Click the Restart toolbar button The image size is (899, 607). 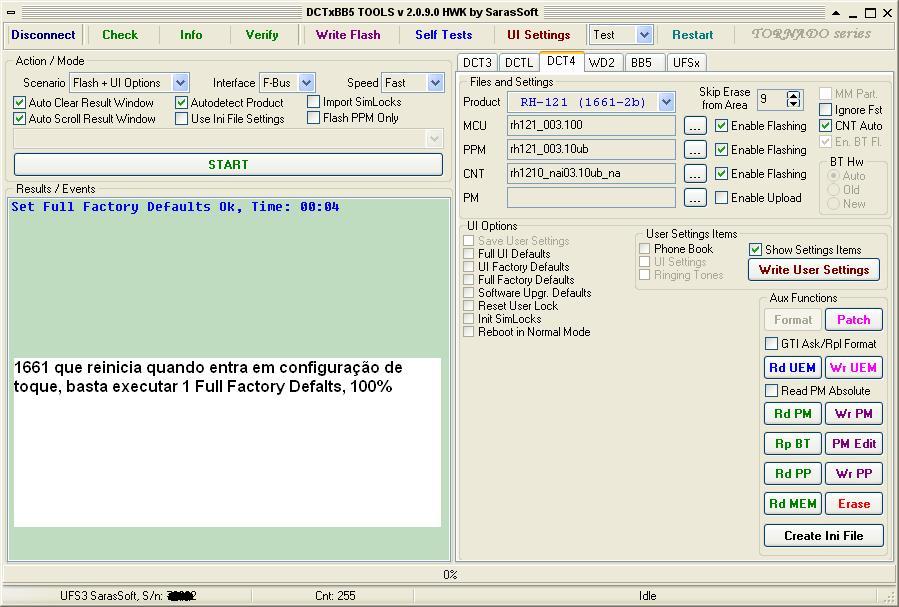(x=693, y=35)
